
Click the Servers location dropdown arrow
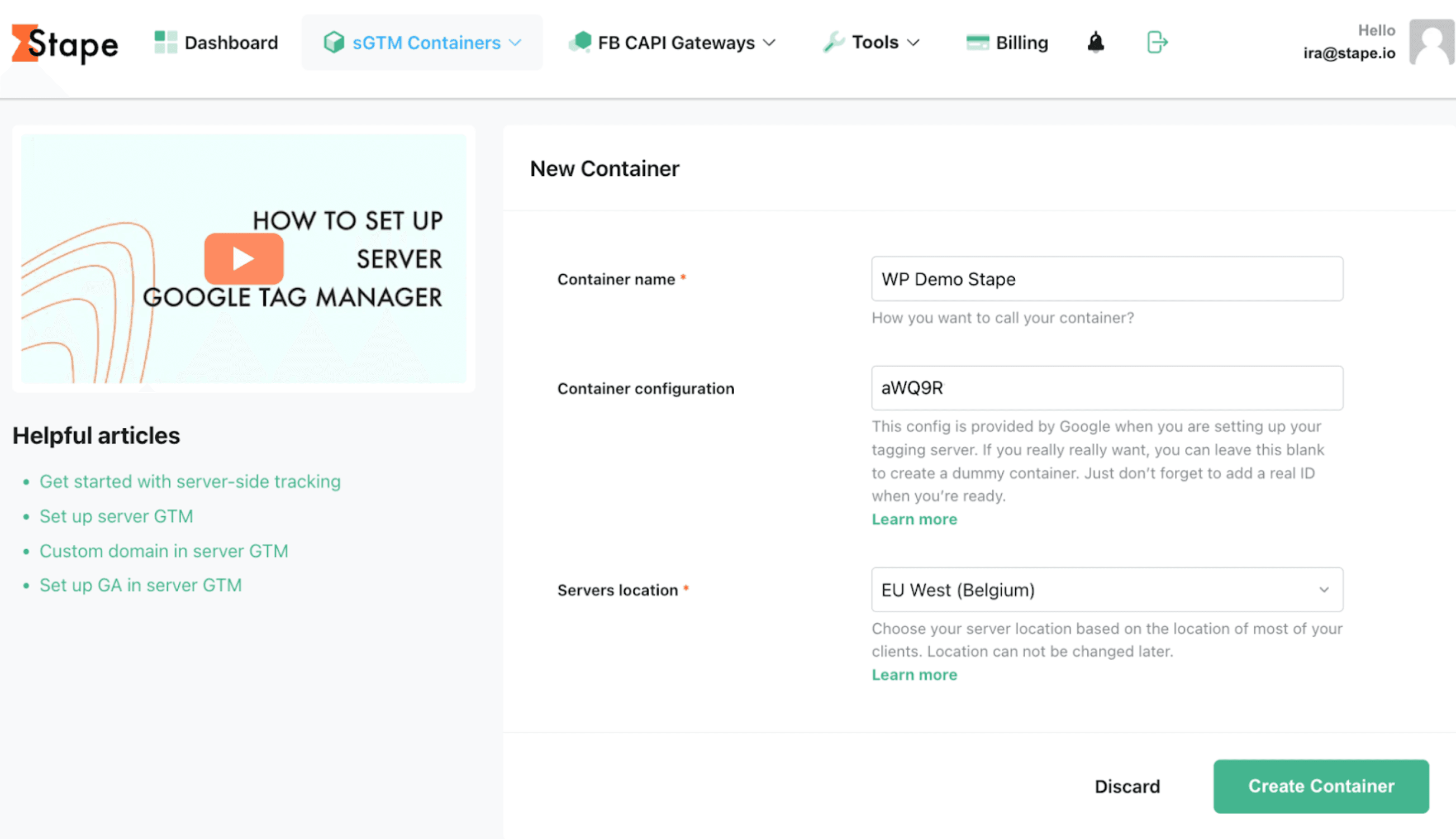pos(1324,590)
